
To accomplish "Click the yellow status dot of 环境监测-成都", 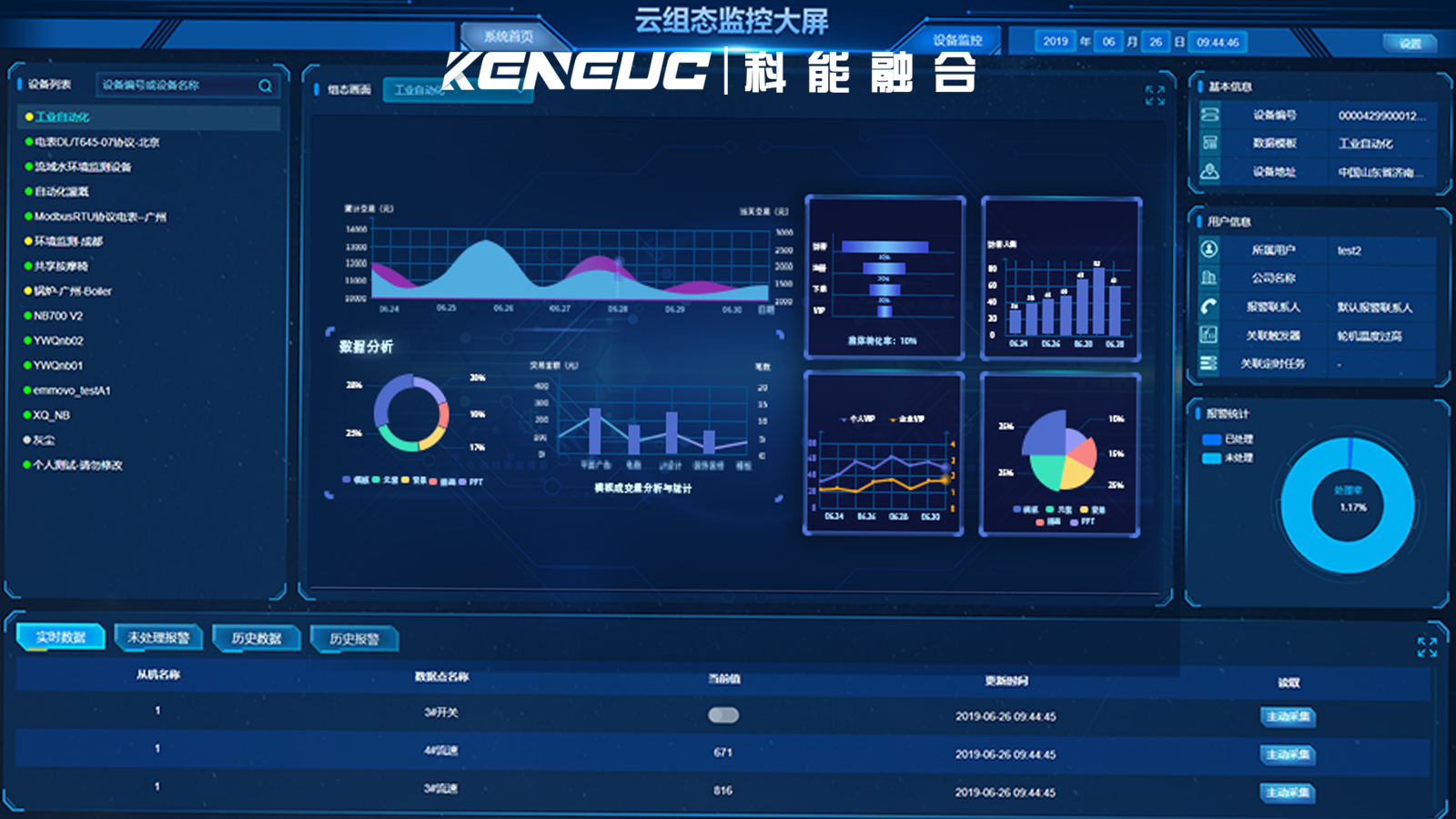I will 28,241.
